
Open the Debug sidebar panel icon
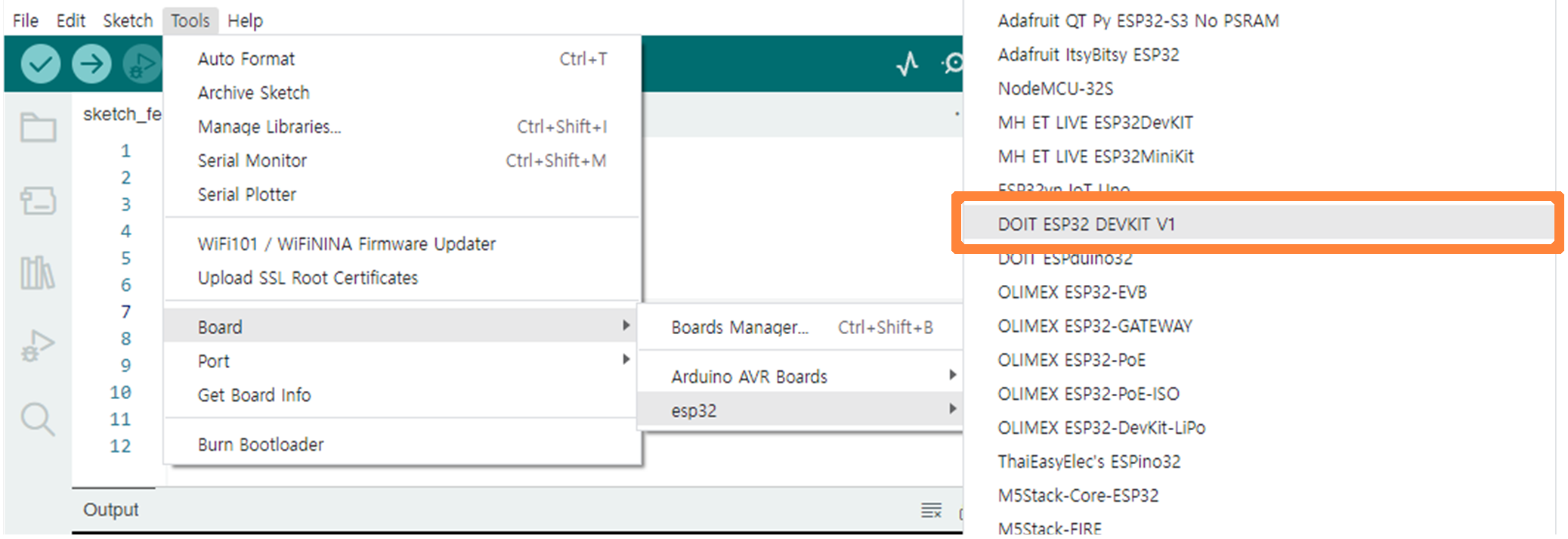click(38, 345)
